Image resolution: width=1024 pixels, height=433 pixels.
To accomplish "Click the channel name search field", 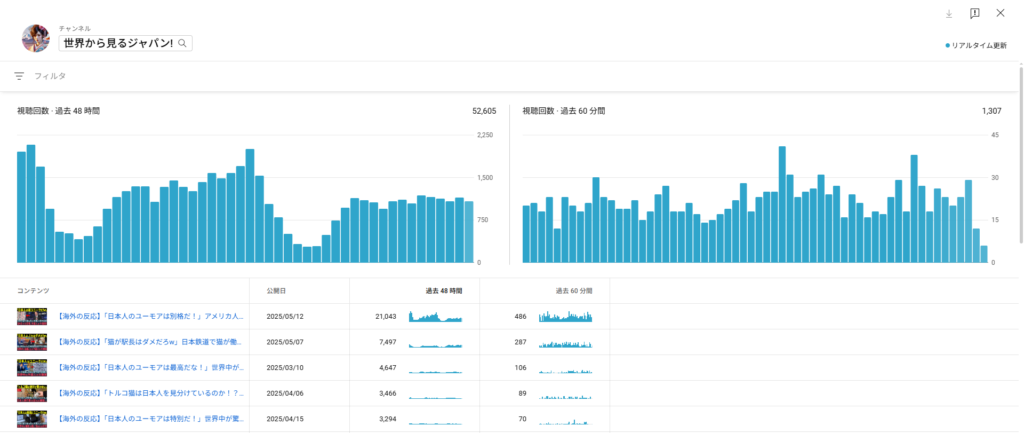I will [x=117, y=44].
